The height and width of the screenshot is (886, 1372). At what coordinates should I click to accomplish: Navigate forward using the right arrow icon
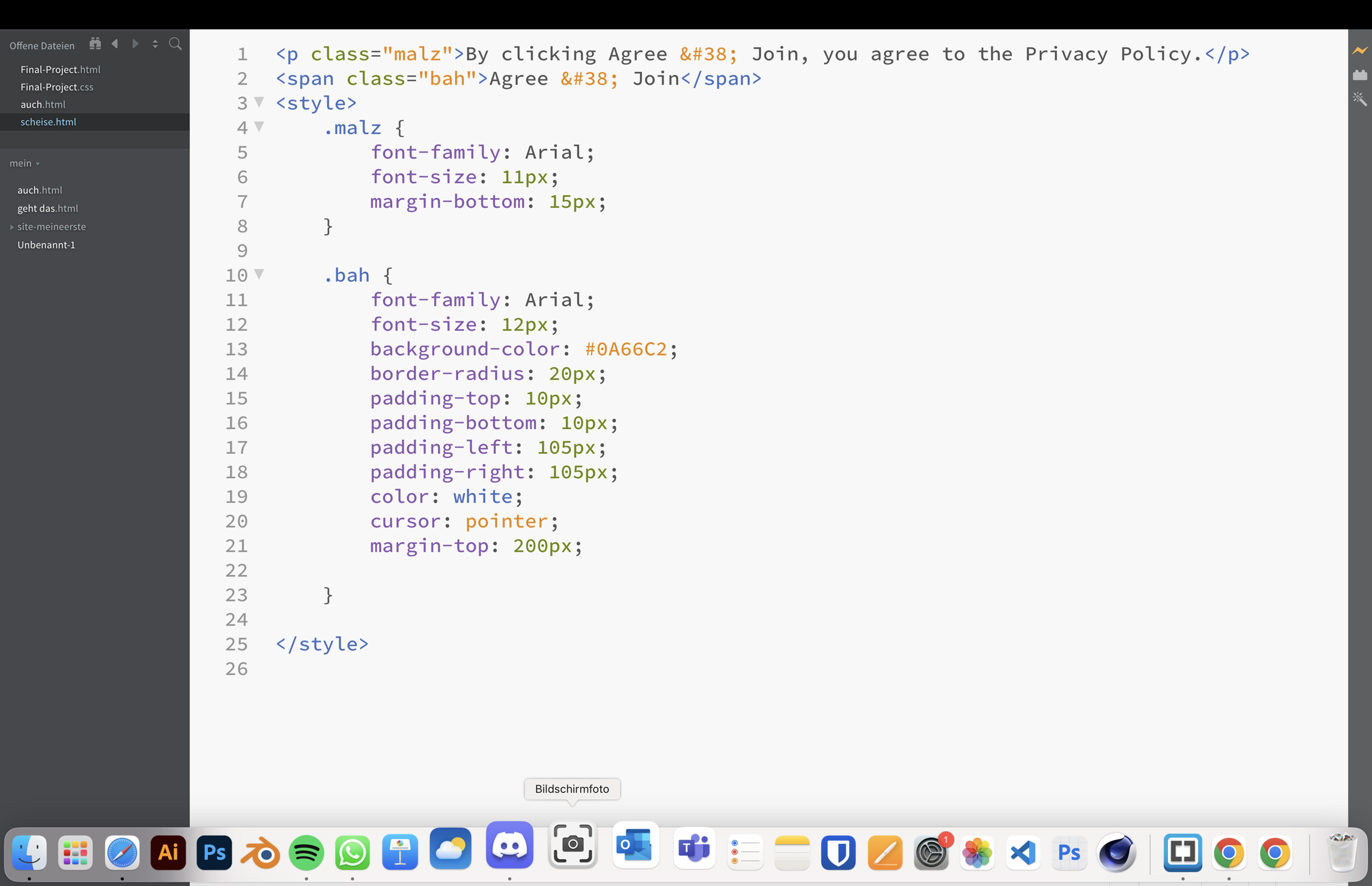point(135,44)
